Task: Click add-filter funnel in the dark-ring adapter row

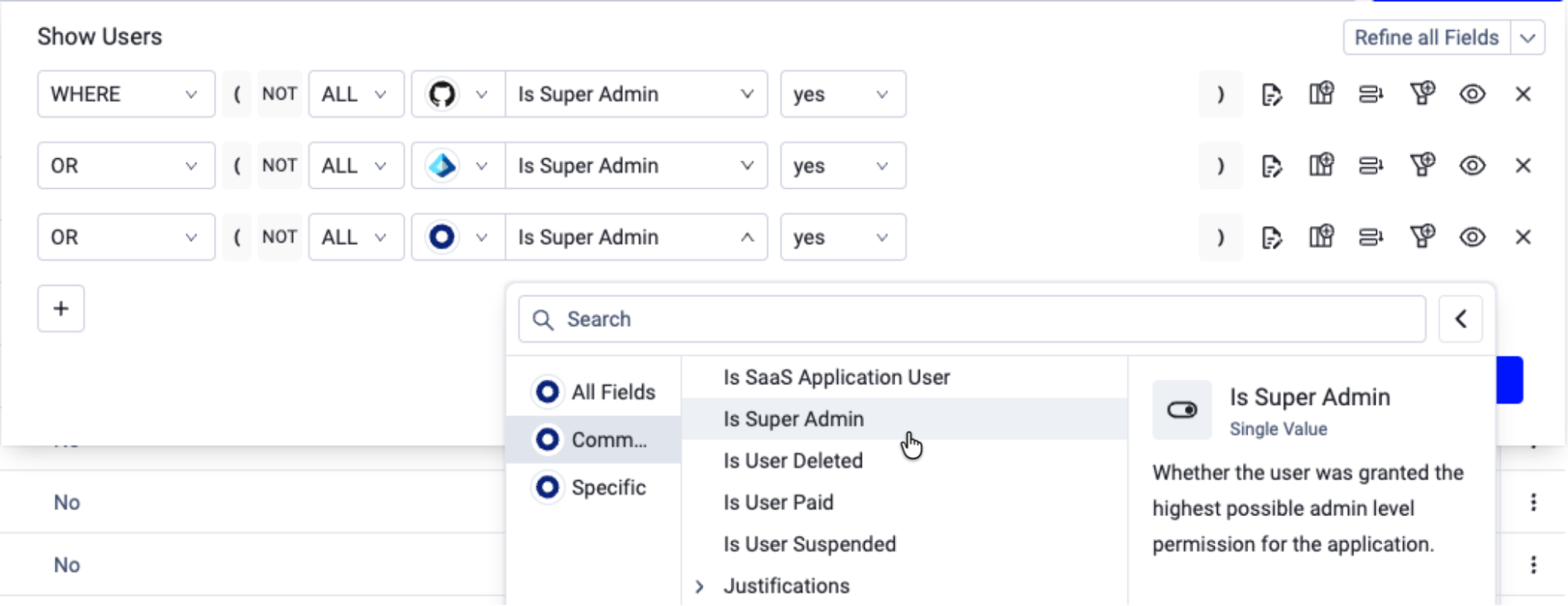Action: click(1422, 237)
